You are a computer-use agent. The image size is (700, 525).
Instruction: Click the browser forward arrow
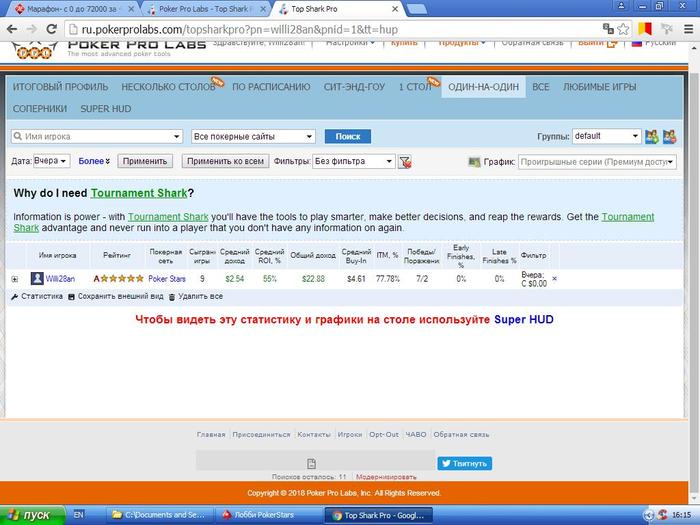(x=32, y=29)
